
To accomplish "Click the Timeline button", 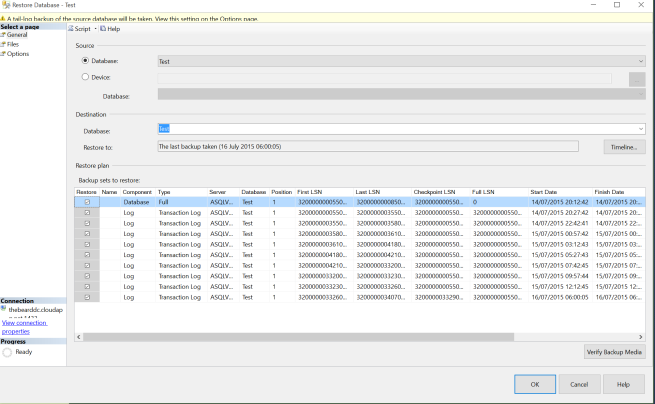I will pyautogui.click(x=625, y=146).
